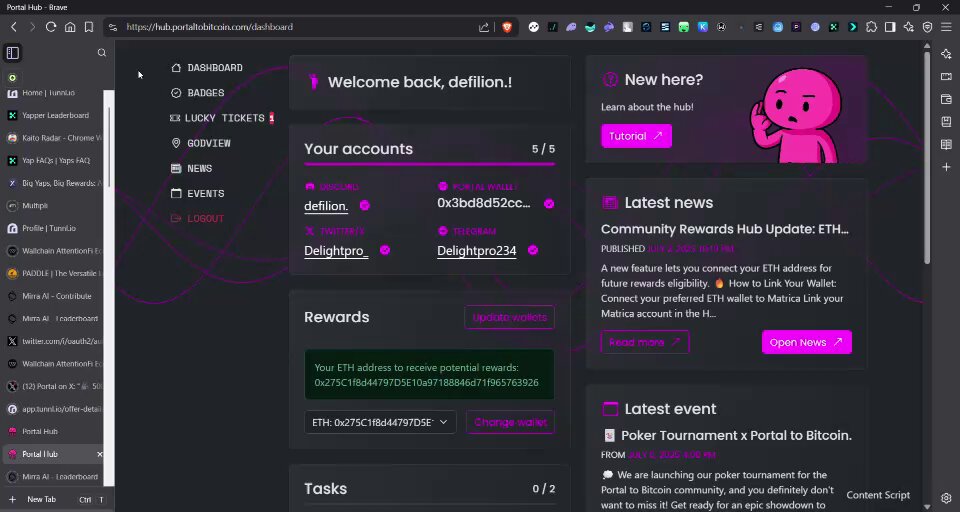The height and width of the screenshot is (512, 960).
Task: Open the Delightpro234 Telegram account link
Action: click(x=476, y=250)
